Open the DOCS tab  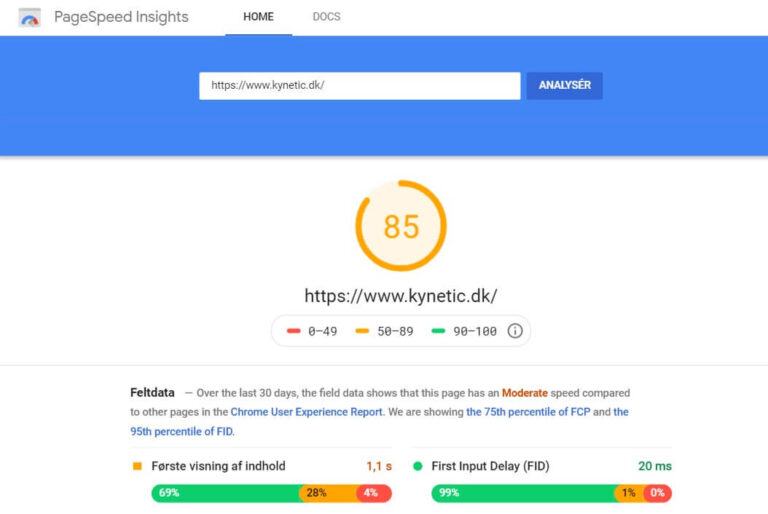pyautogui.click(x=326, y=17)
